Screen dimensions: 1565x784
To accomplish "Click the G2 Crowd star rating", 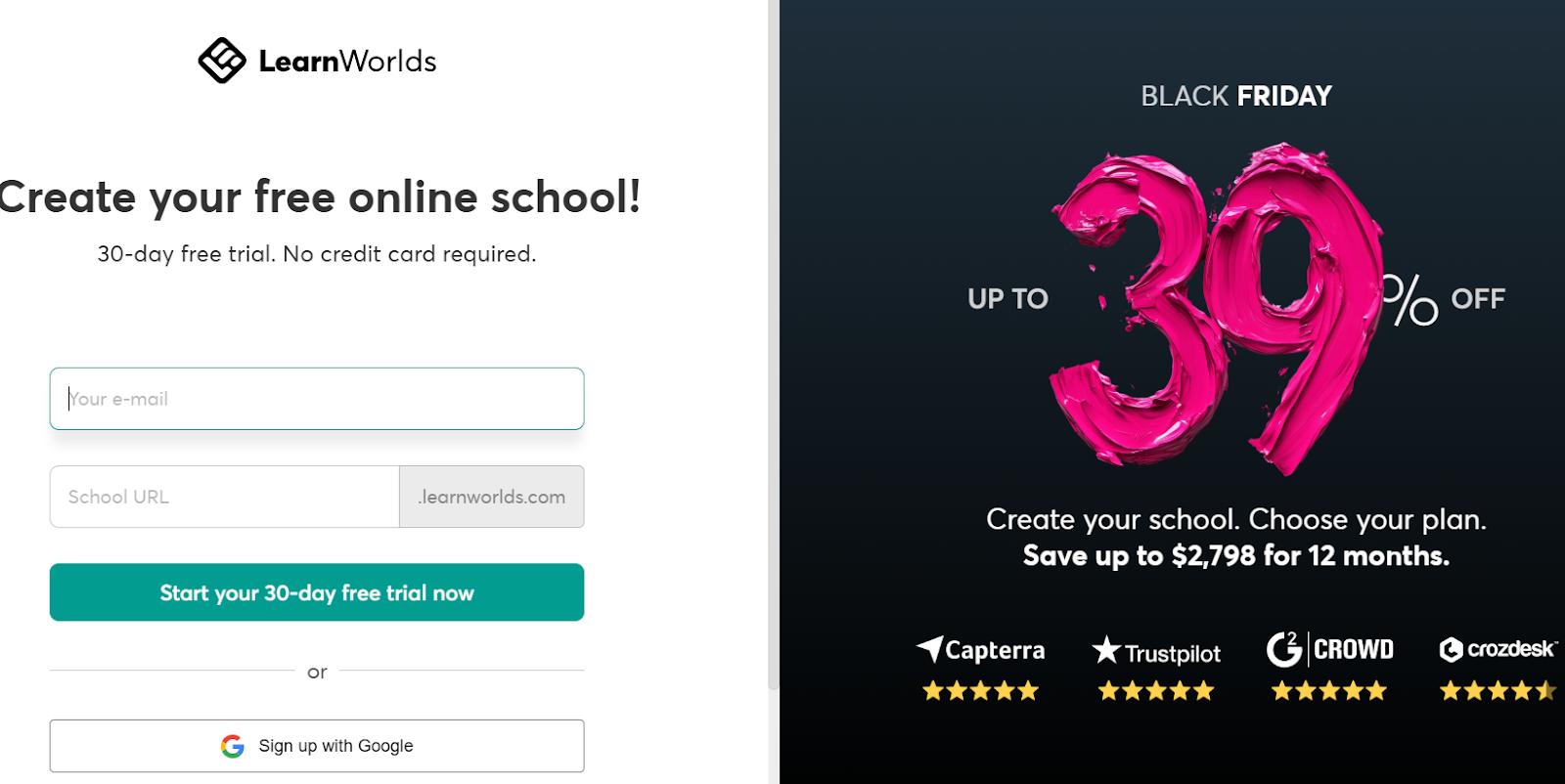I will tap(1328, 691).
